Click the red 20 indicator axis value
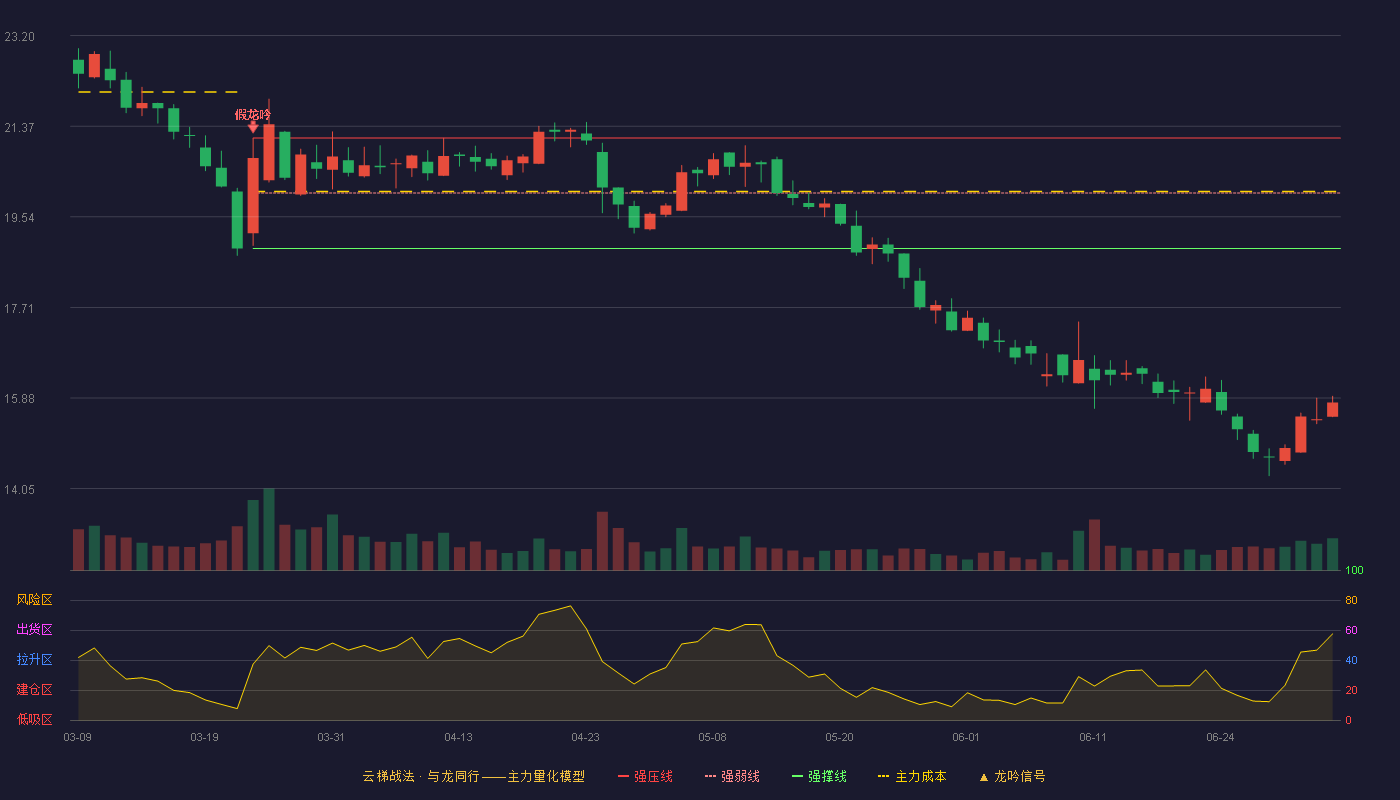 pos(1351,690)
